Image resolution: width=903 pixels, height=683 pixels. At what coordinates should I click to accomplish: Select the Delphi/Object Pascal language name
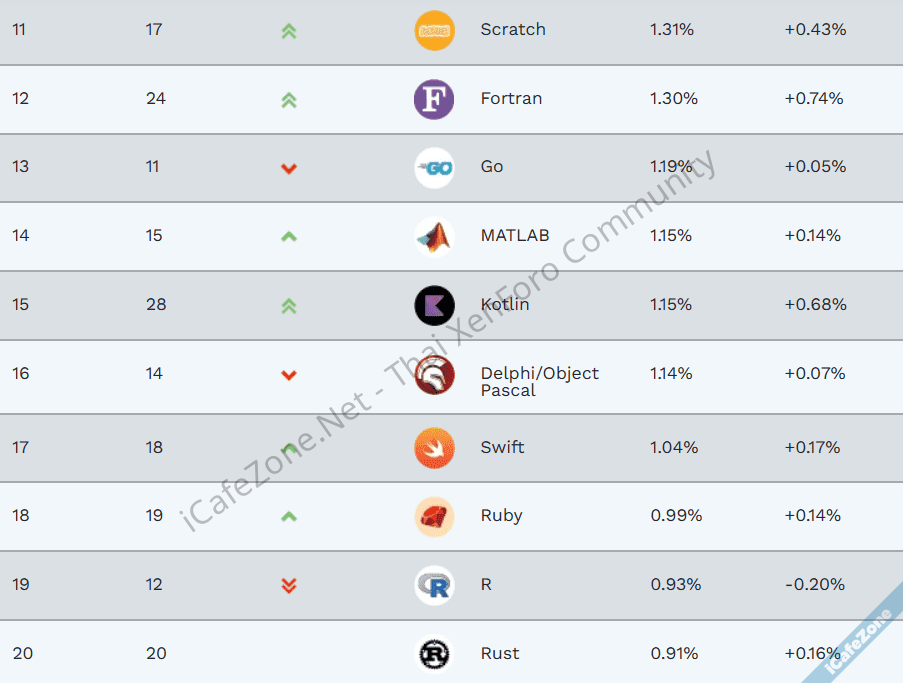point(539,381)
